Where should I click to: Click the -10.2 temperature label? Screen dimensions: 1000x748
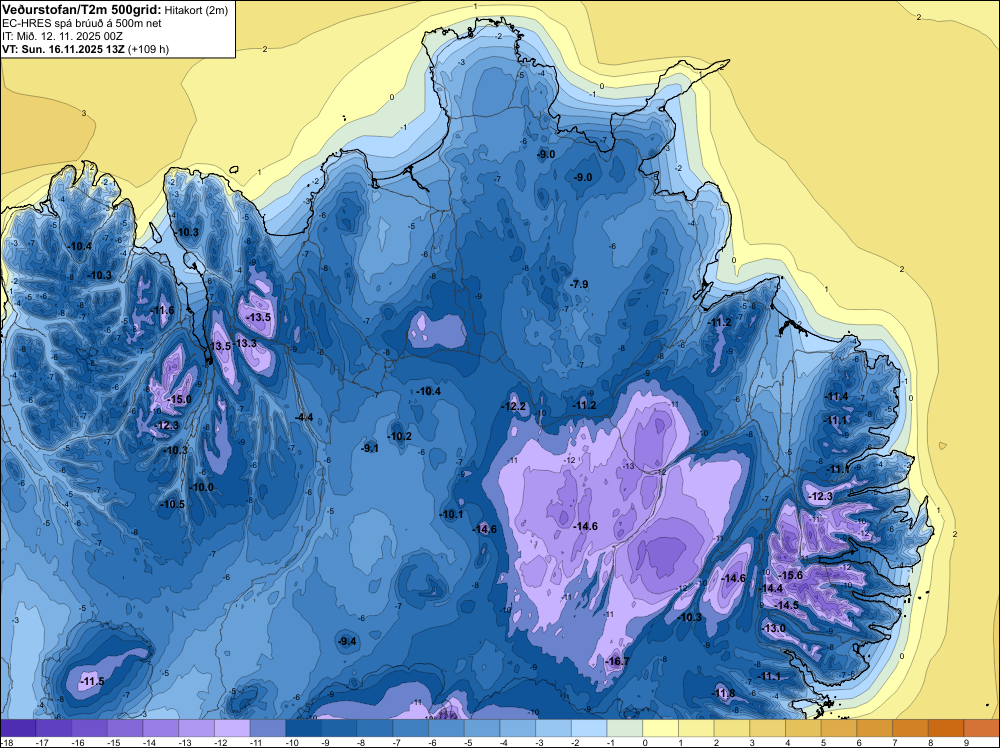coord(400,437)
